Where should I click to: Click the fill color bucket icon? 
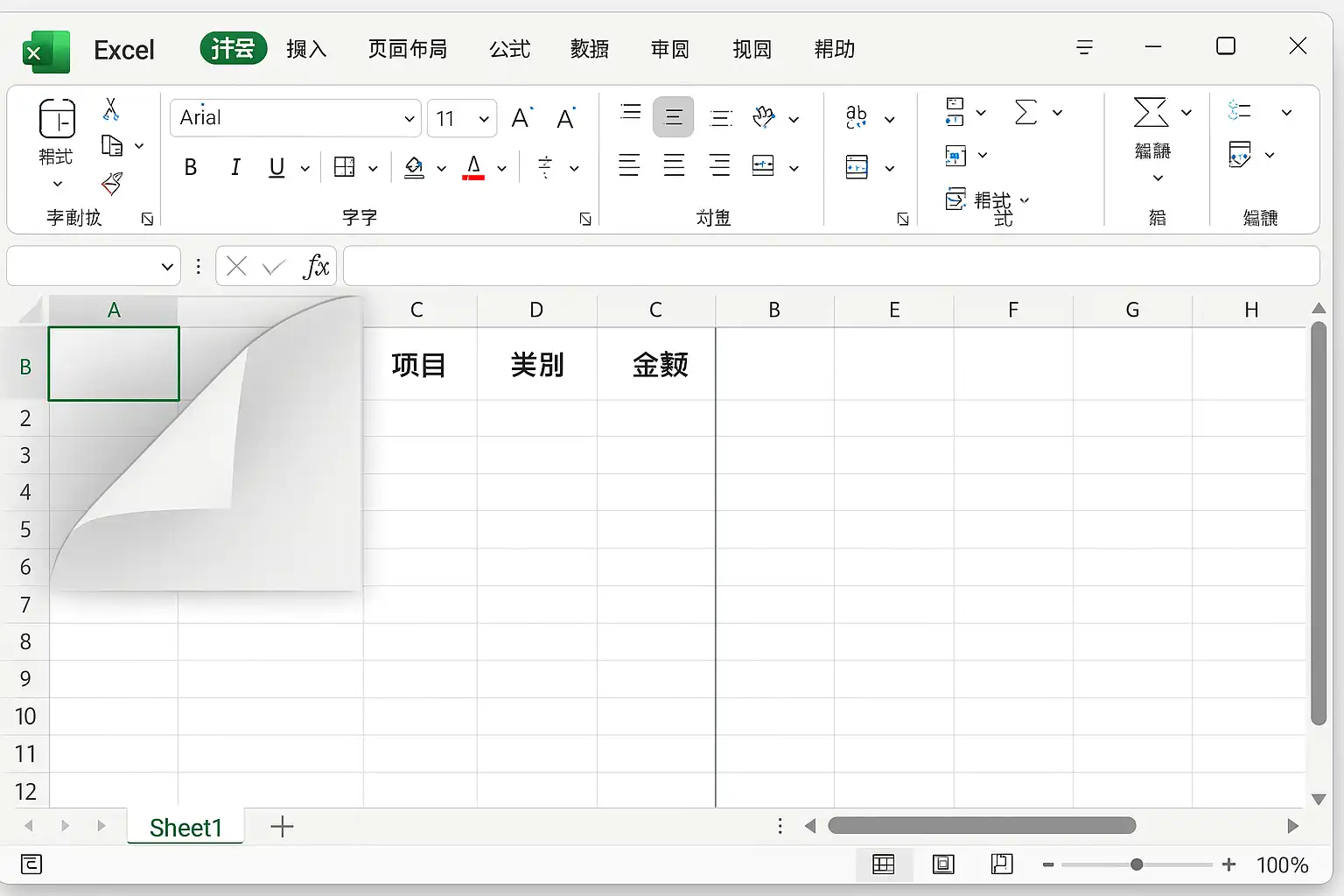pos(415,167)
